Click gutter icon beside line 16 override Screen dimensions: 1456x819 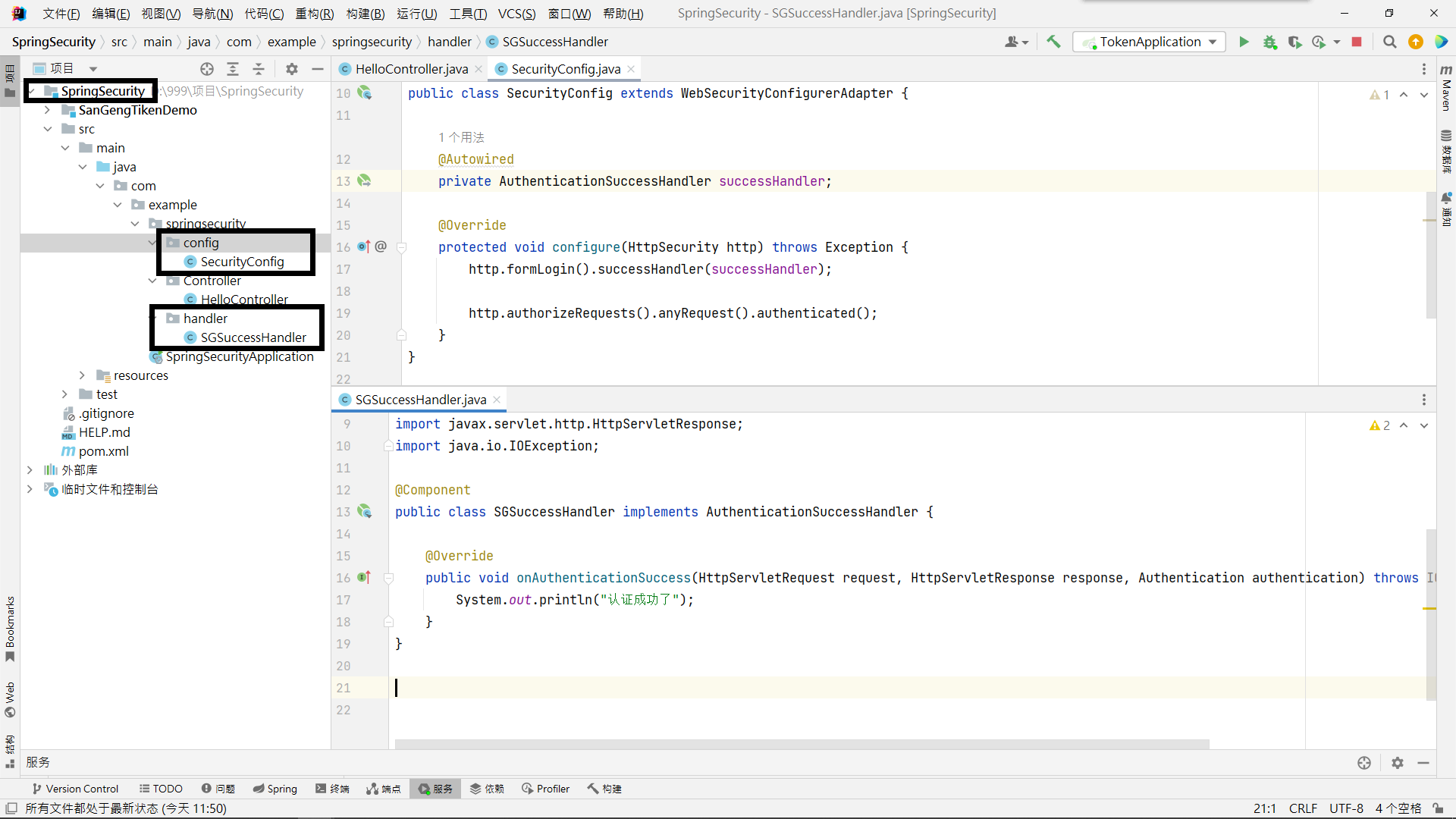click(364, 246)
